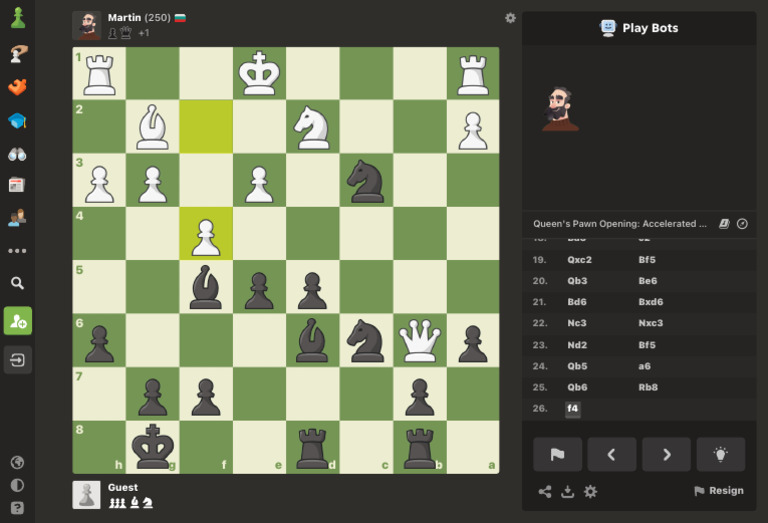Click the Guest player name
This screenshot has height=523, width=768.
pos(123,487)
